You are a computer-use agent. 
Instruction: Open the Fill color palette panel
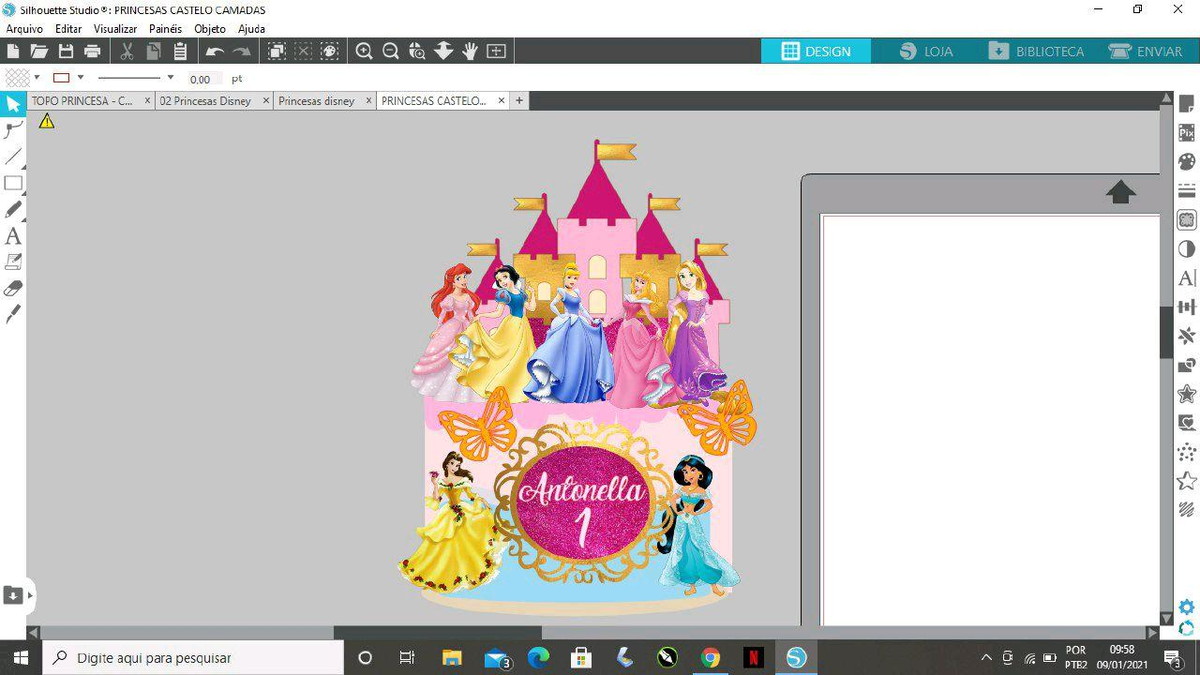(1187, 162)
